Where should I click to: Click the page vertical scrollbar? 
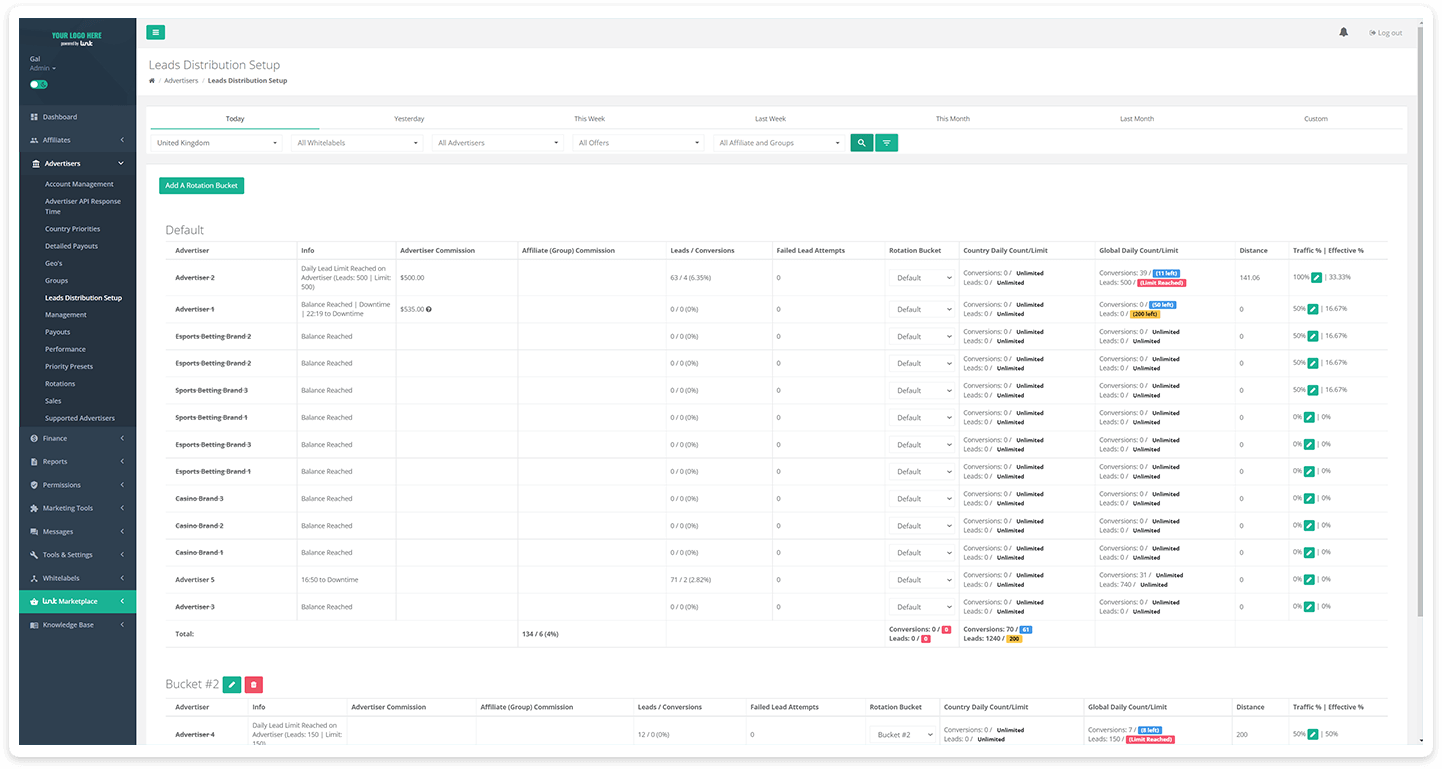pos(1419,320)
